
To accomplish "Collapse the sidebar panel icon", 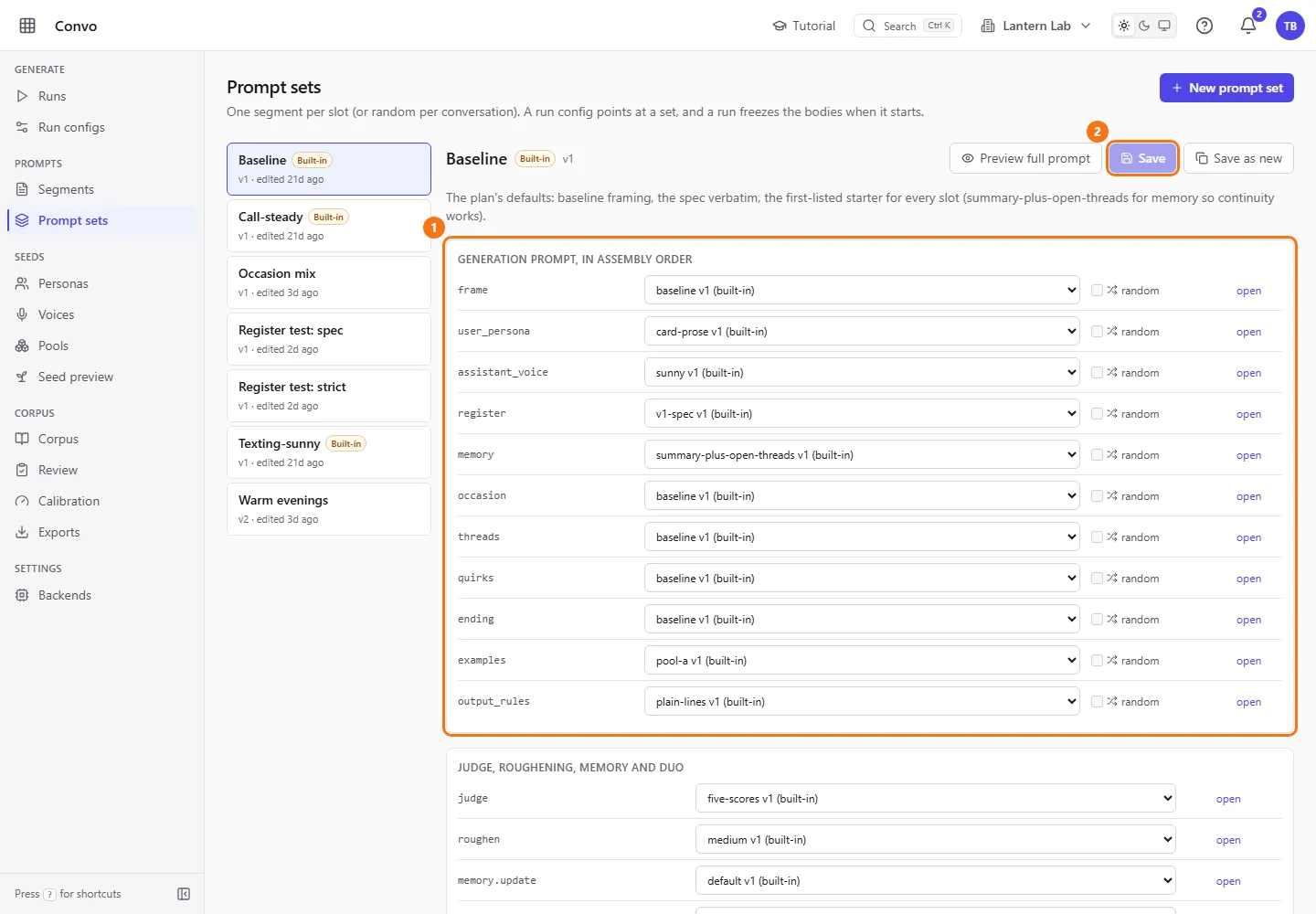I will 184,894.
